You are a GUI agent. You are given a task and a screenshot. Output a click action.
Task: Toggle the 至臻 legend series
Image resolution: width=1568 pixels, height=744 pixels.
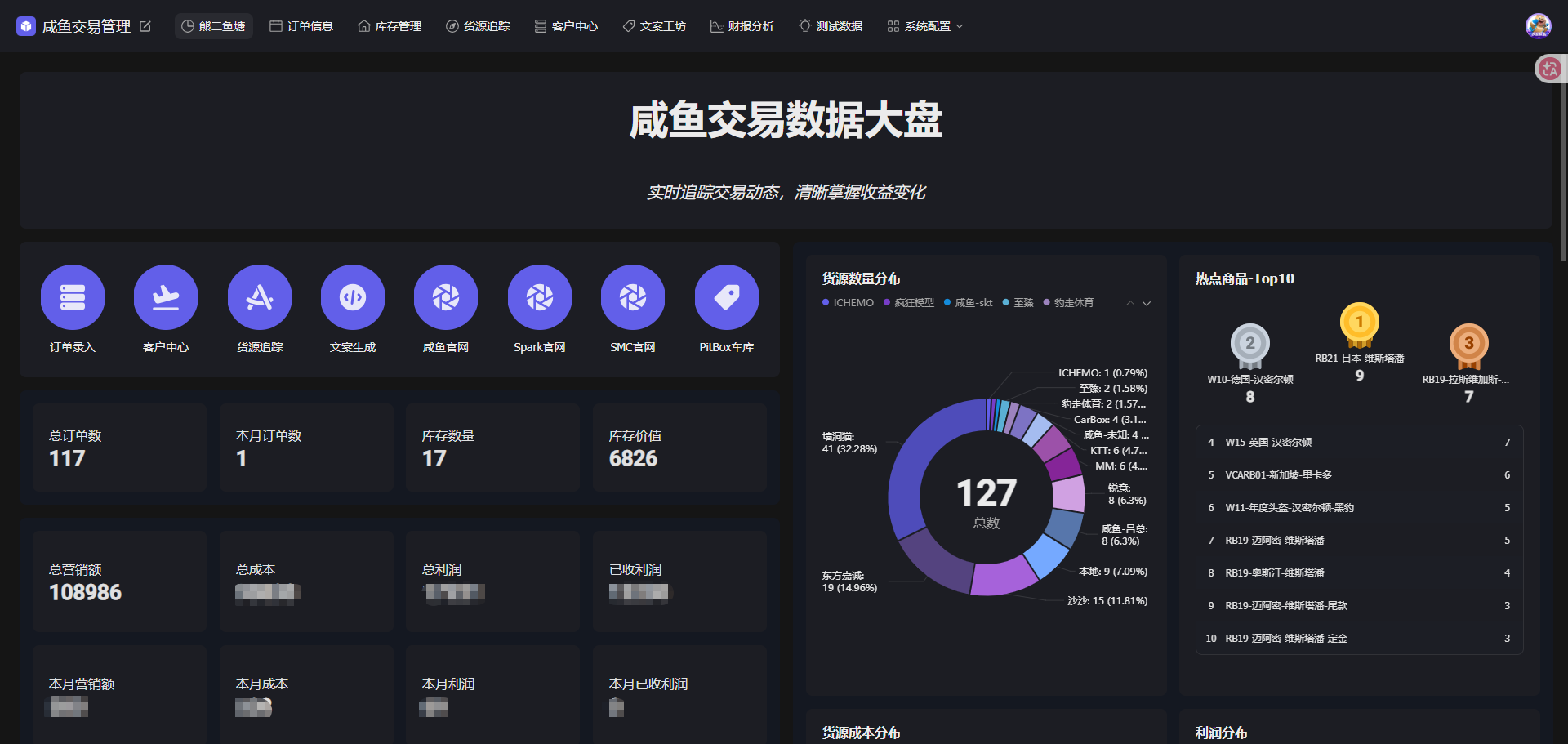click(1018, 303)
